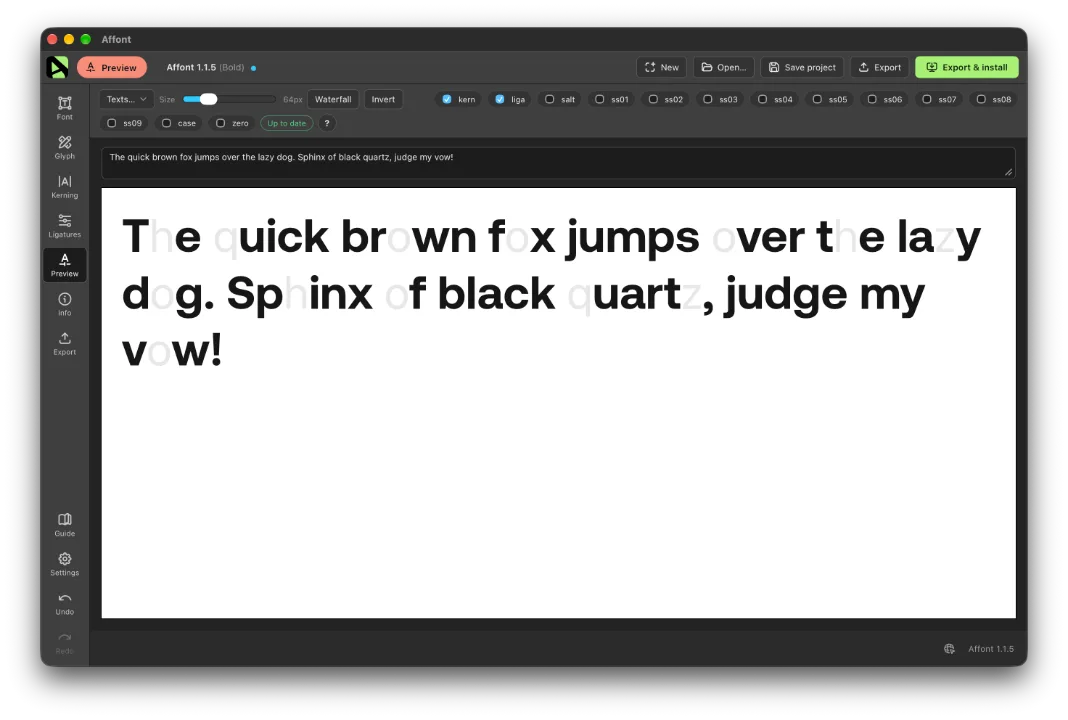
Task: Switch to Waterfall view
Action: click(x=333, y=99)
